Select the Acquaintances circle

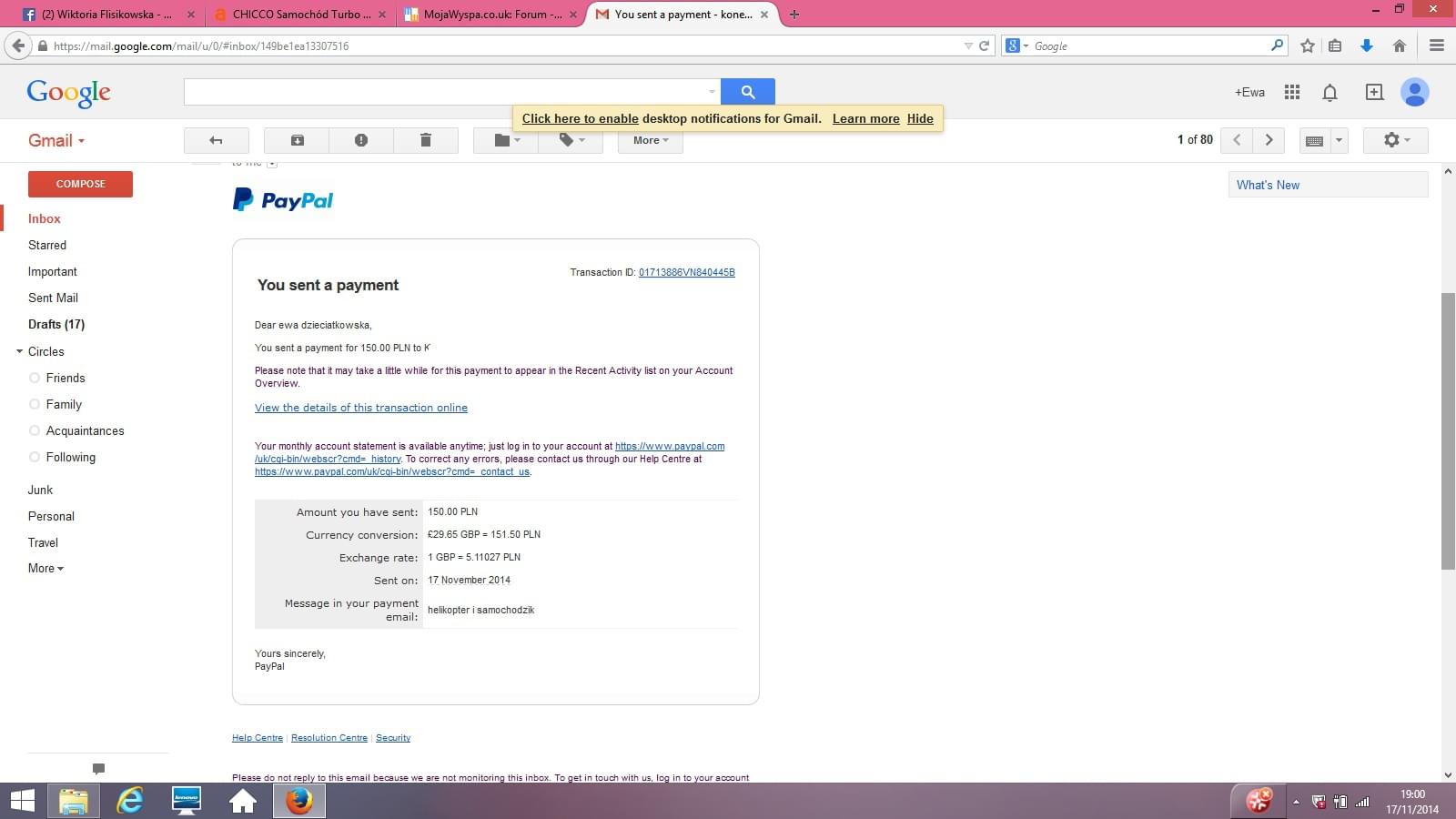pos(86,430)
